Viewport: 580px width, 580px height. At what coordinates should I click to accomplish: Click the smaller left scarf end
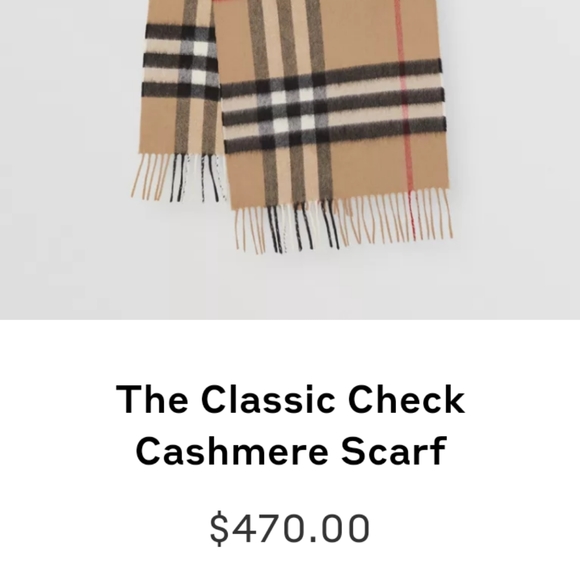179,100
